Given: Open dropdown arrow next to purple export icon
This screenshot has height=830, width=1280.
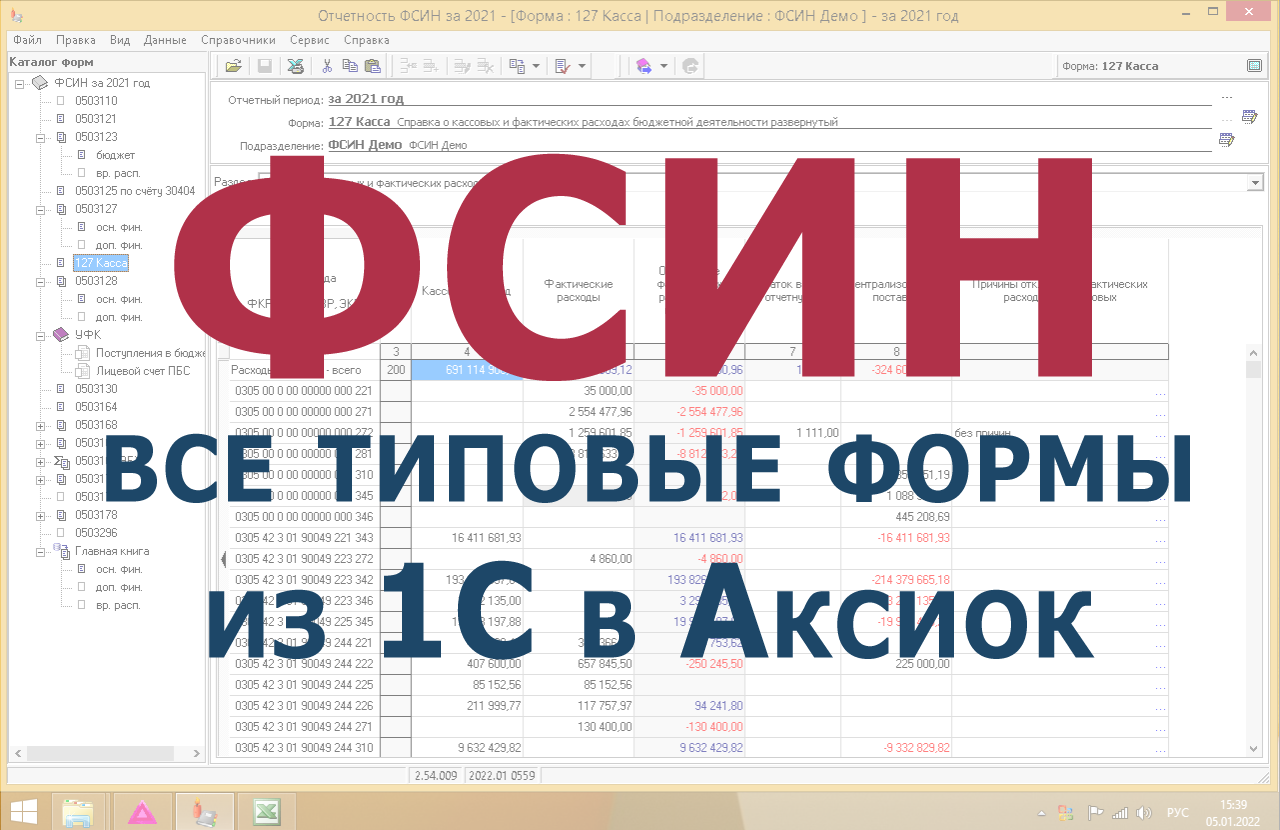Looking at the screenshot, I should 663,66.
